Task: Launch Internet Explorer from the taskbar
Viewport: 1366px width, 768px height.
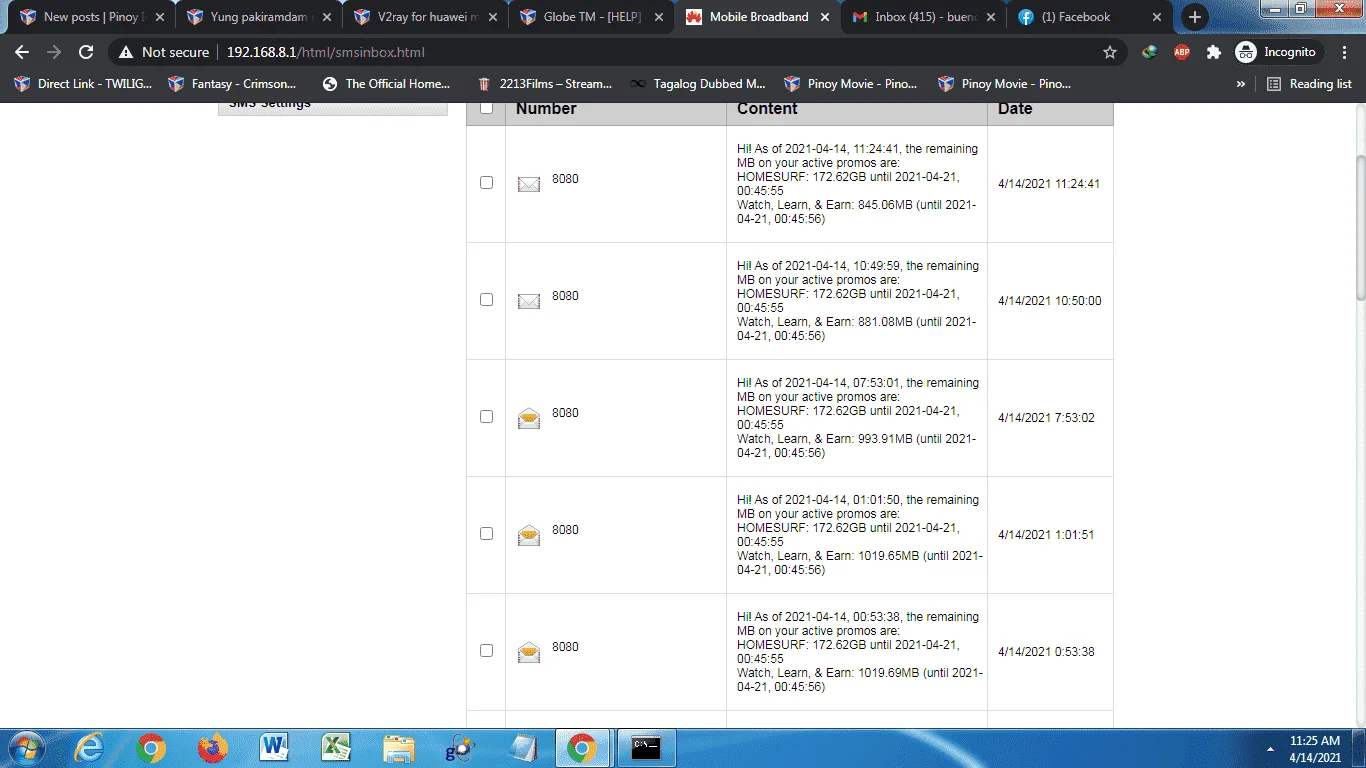Action: point(90,748)
